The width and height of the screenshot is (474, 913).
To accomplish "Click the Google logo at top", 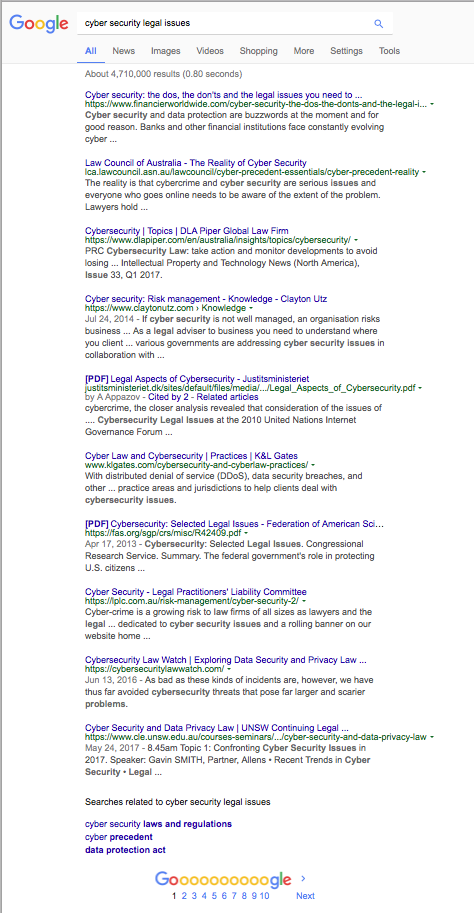I will (x=38, y=23).
